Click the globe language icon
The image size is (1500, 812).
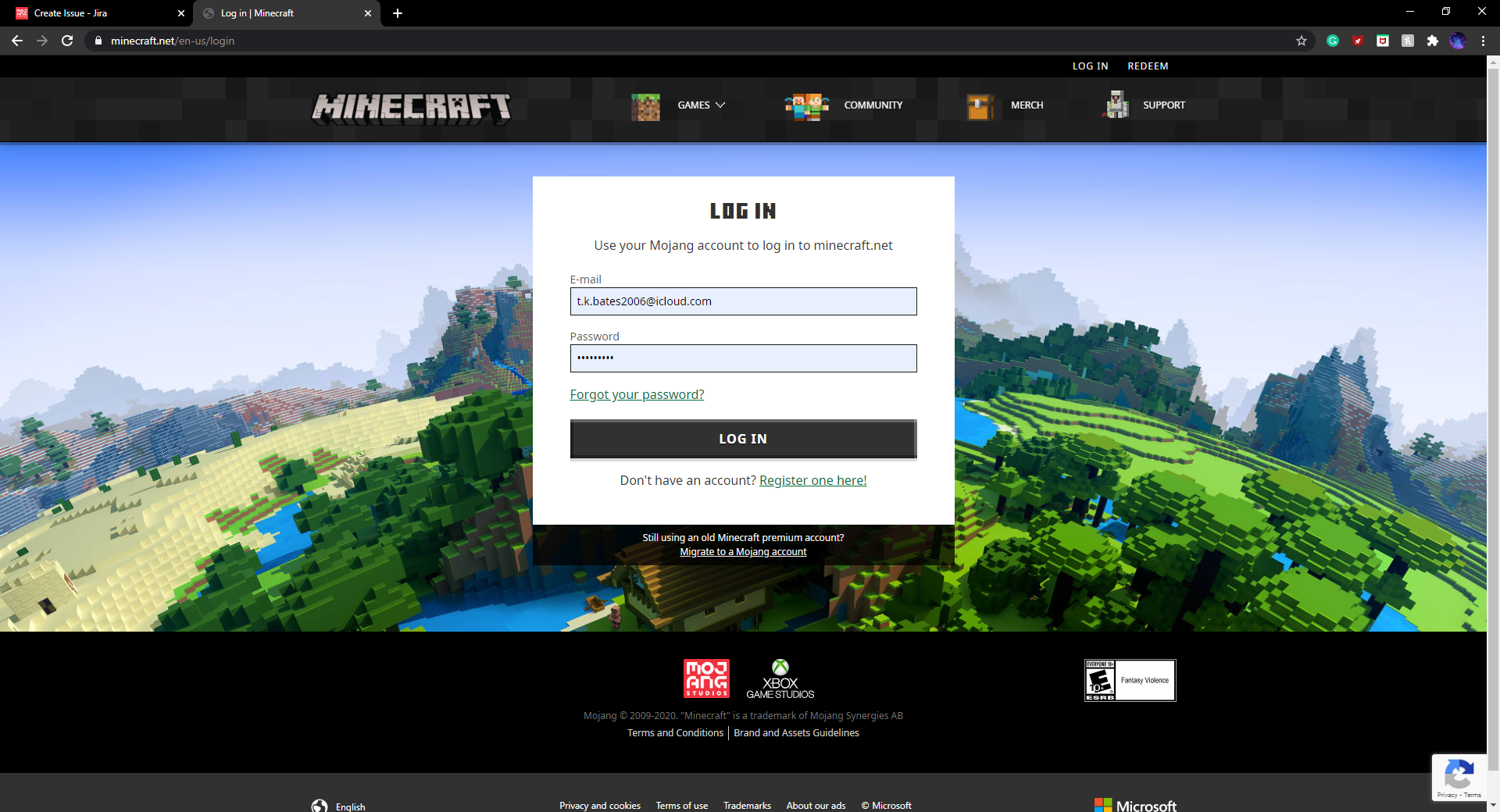coord(320,806)
